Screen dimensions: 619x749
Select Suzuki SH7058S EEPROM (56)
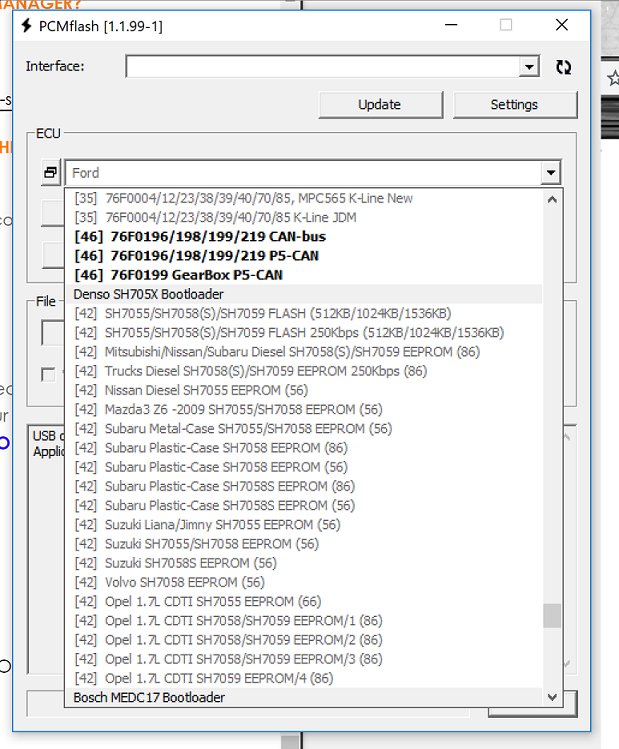pos(304,563)
